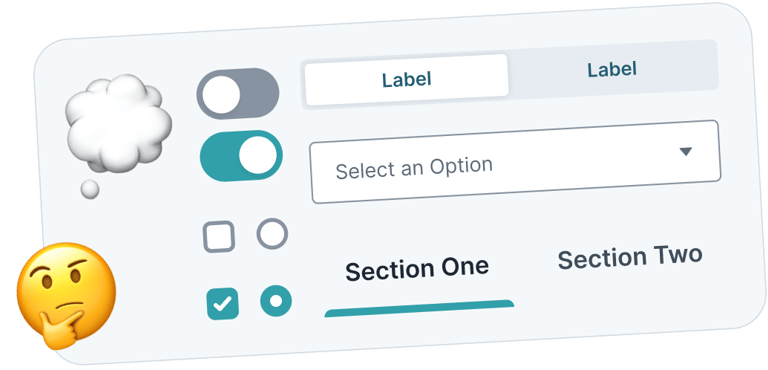Click the dropdown arrow triangle

686,151
